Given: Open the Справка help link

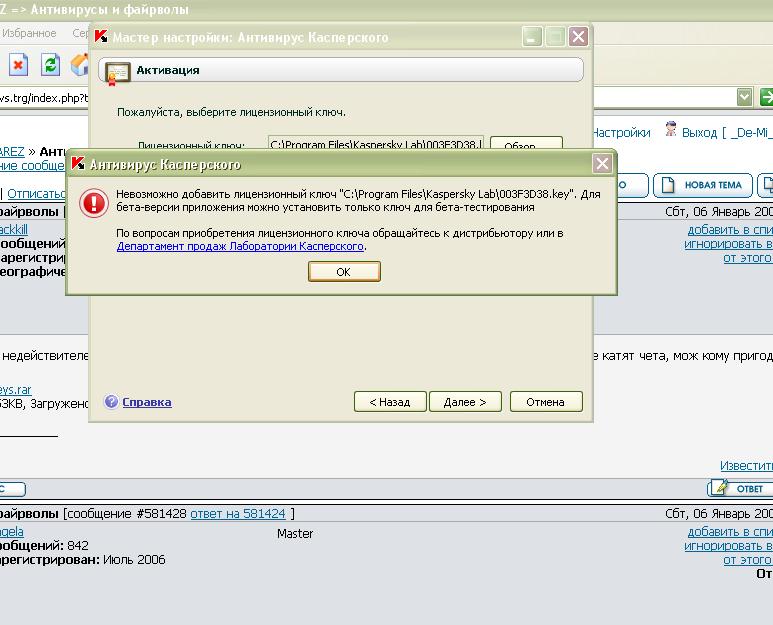Looking at the screenshot, I should [146, 402].
